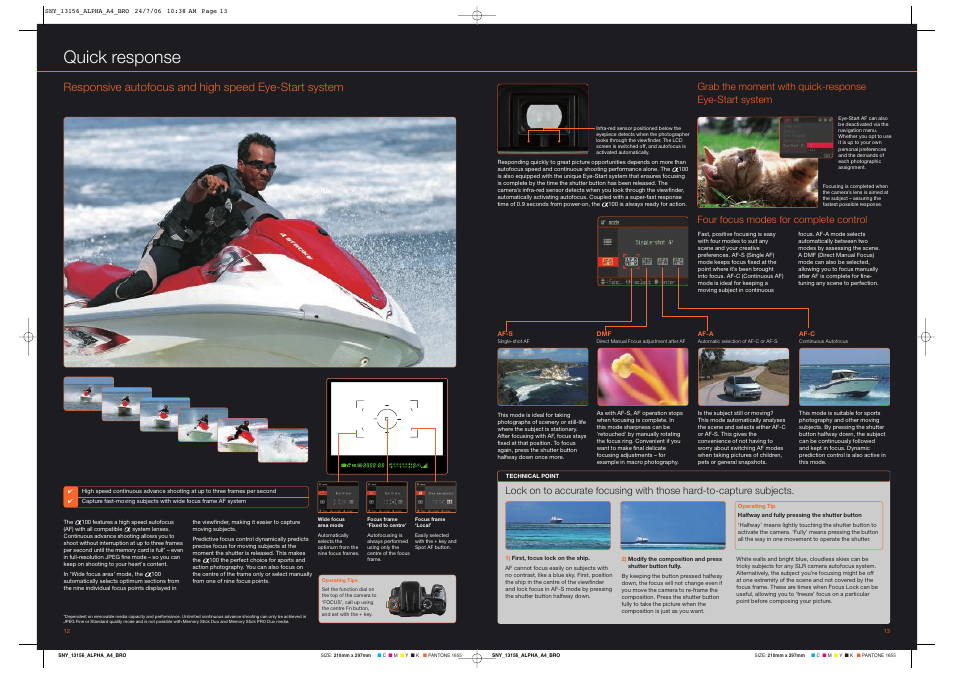Click checkmark beside 'Capture fast-moving subjects'
The width and height of the screenshot is (954, 675).
point(70,501)
